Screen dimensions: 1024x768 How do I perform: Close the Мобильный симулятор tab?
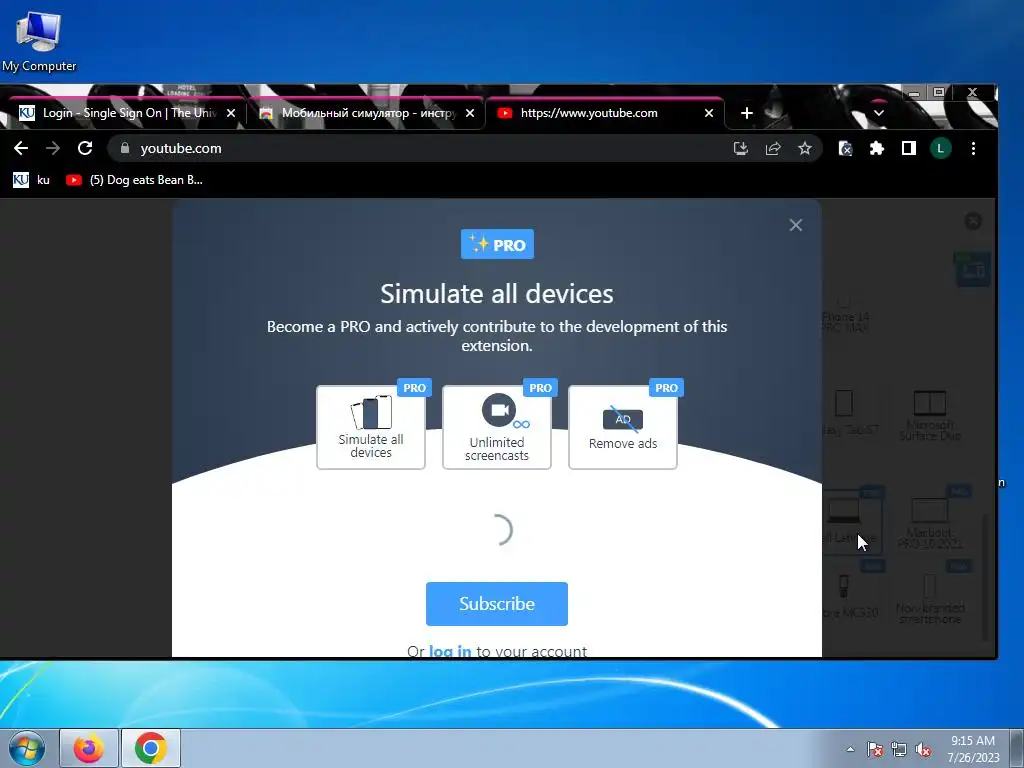pos(470,113)
